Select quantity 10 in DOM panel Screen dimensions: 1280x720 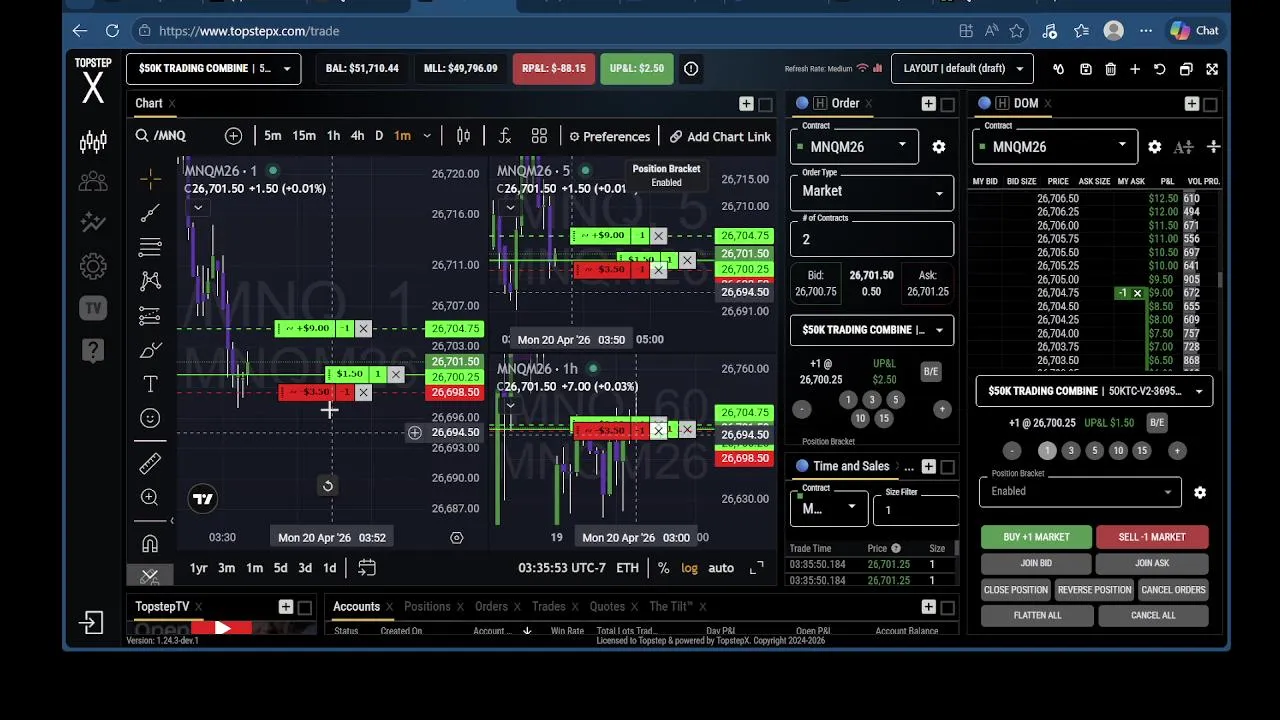(x=1118, y=451)
